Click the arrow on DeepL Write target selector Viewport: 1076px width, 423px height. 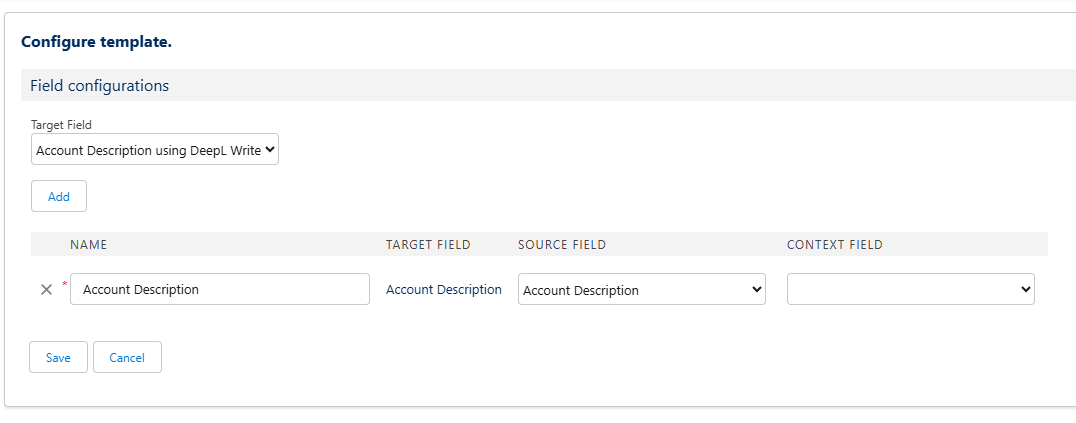coord(269,150)
